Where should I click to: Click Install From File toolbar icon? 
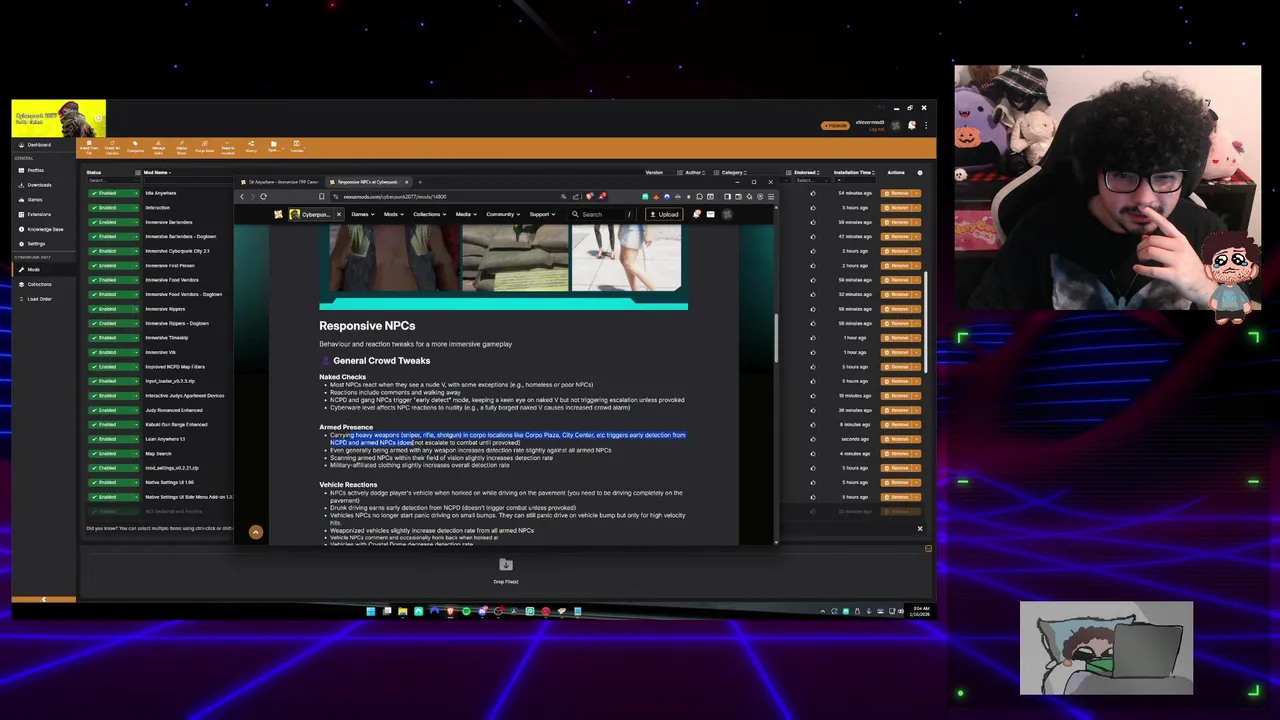point(89,147)
